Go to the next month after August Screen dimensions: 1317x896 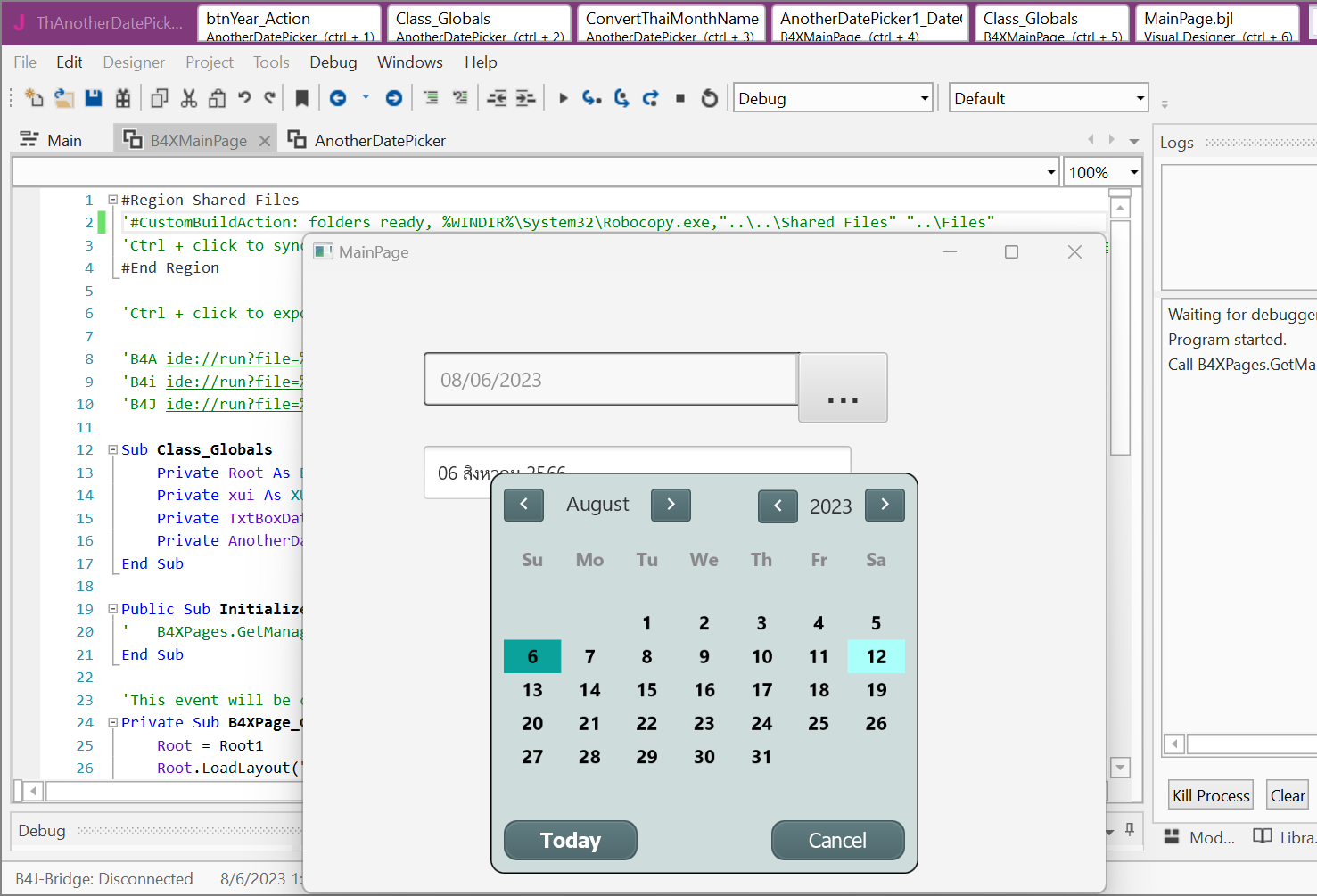pyautogui.click(x=671, y=506)
